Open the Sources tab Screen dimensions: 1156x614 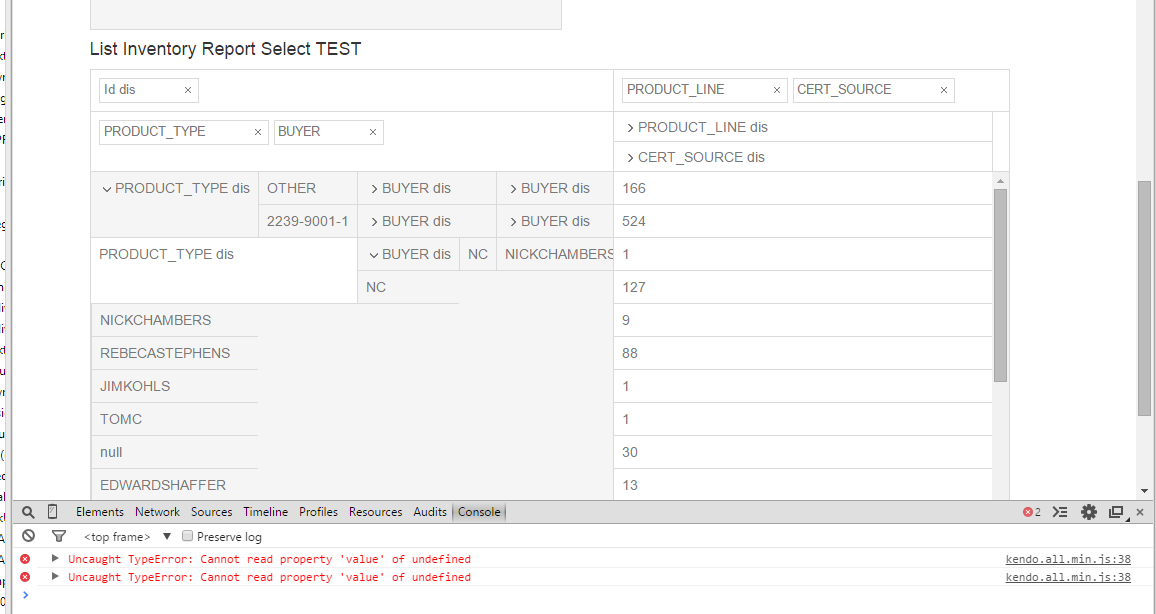[212, 512]
